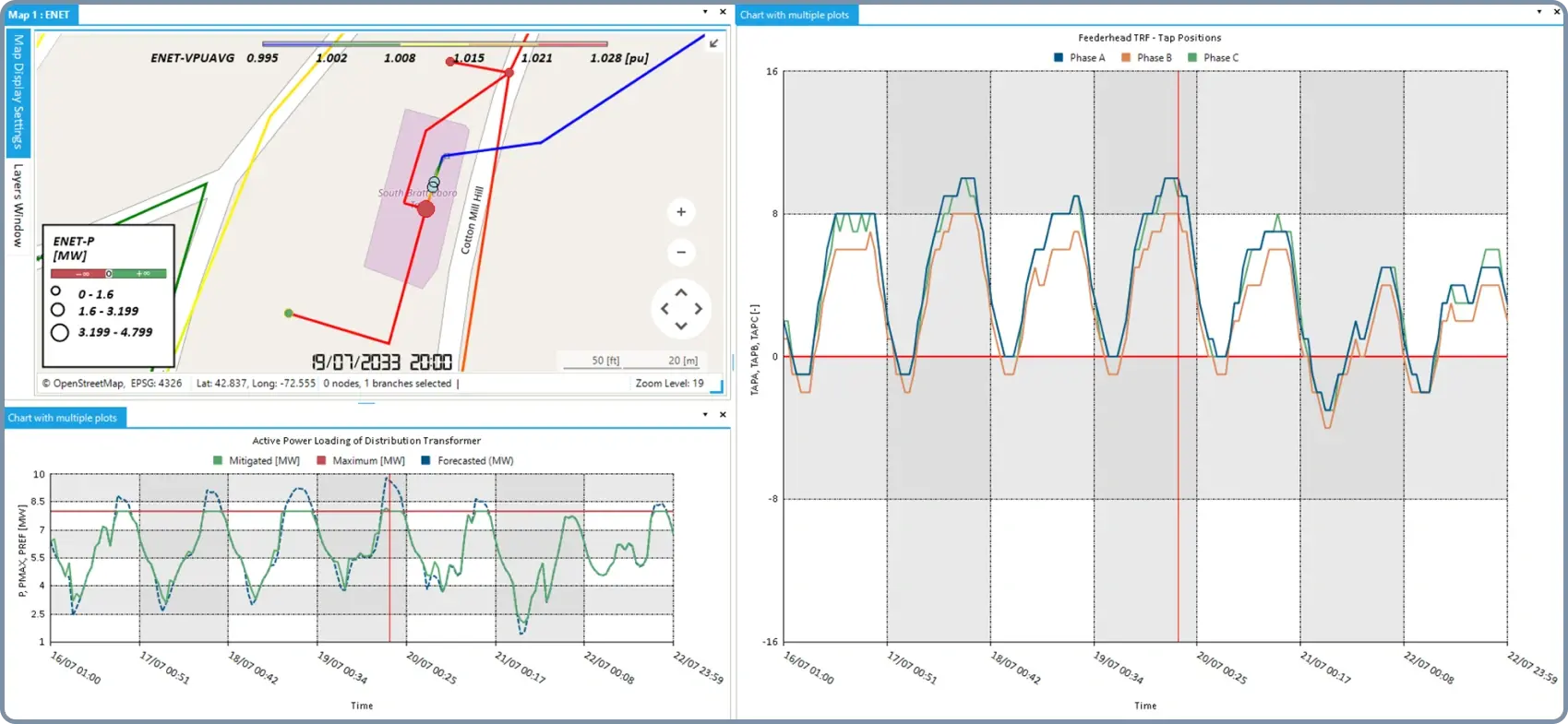Open dropdown arrow of Active Power Loading chart panel

pyautogui.click(x=705, y=415)
